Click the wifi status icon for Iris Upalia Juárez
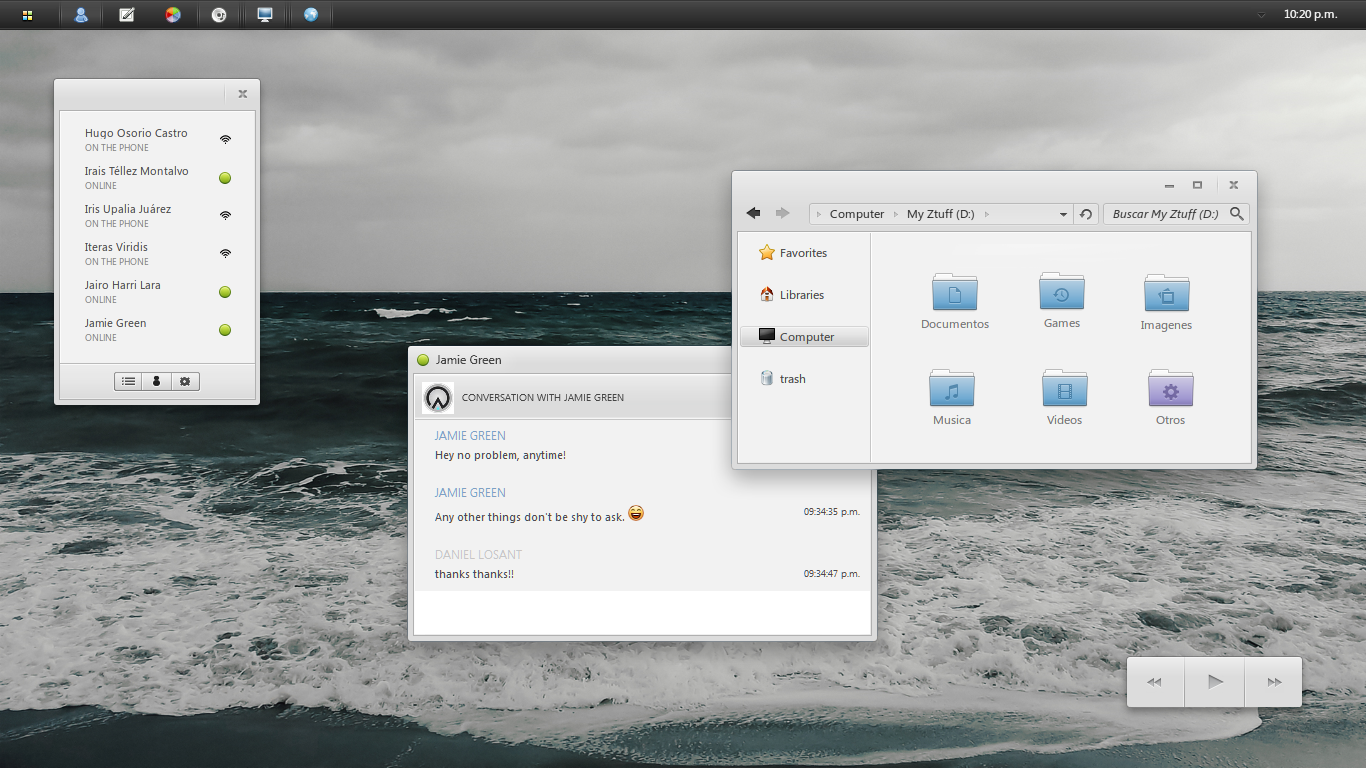 tap(225, 216)
